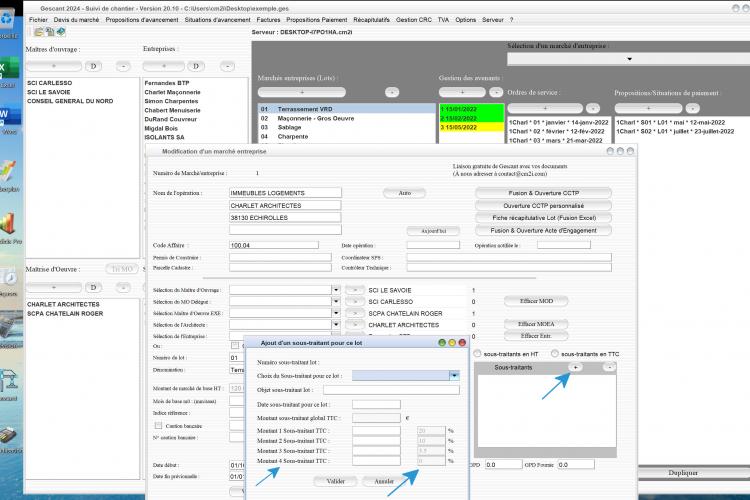The image size is (750, 500).
Task: Open the Factures menu
Action: pos(268,20)
